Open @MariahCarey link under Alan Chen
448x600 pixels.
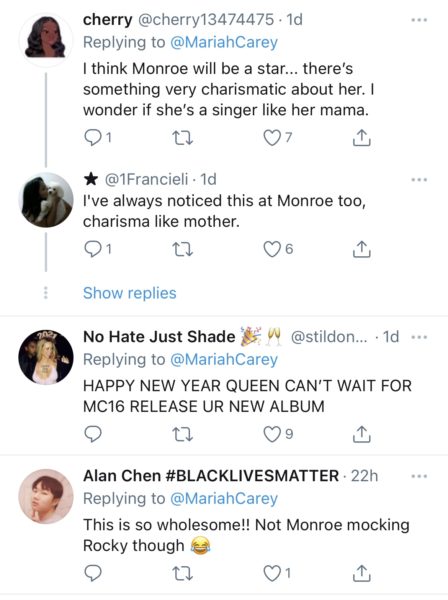(x=223, y=499)
